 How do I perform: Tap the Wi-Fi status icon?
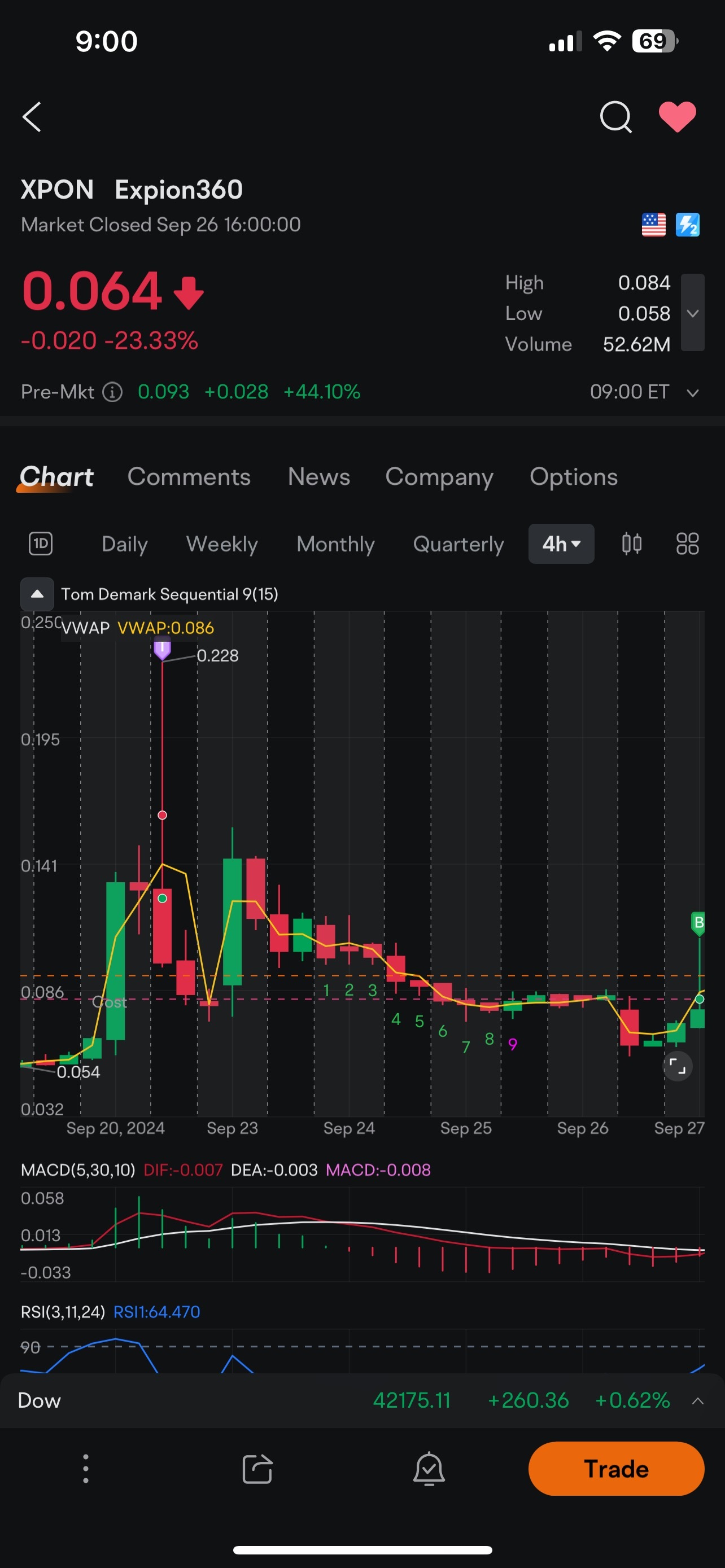pyautogui.click(x=607, y=41)
